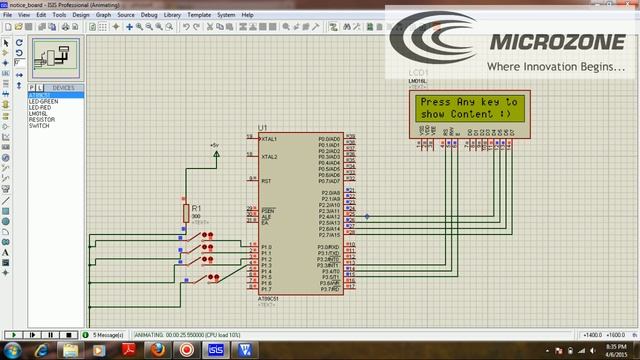Click the P pick-devices button
Viewport: 640px width, 360px height.
click(x=31, y=88)
